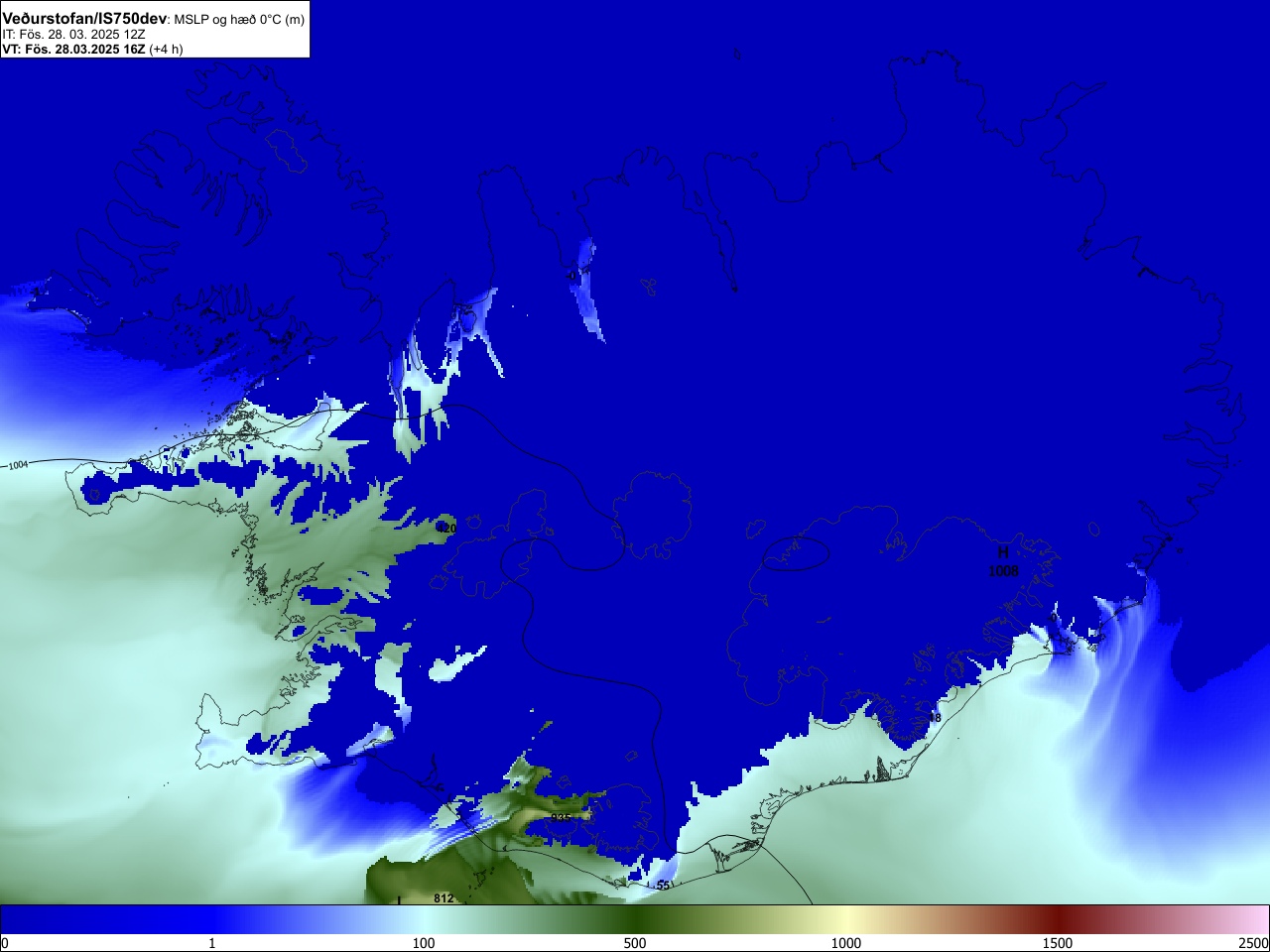Click the '(+4 h)' forecast offset
The width and height of the screenshot is (1270, 952).
click(166, 49)
